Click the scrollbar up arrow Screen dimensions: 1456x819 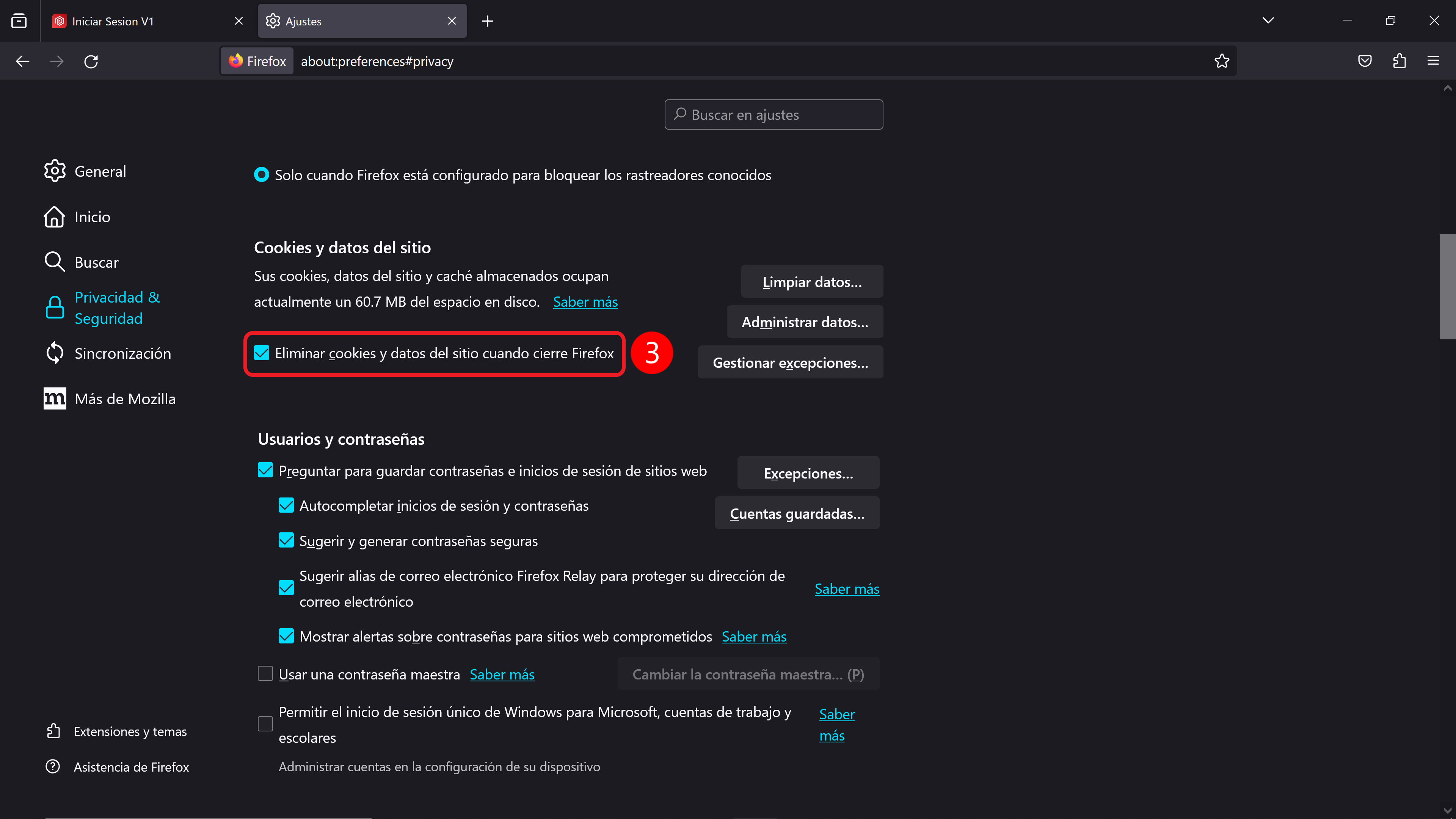tap(1447, 88)
